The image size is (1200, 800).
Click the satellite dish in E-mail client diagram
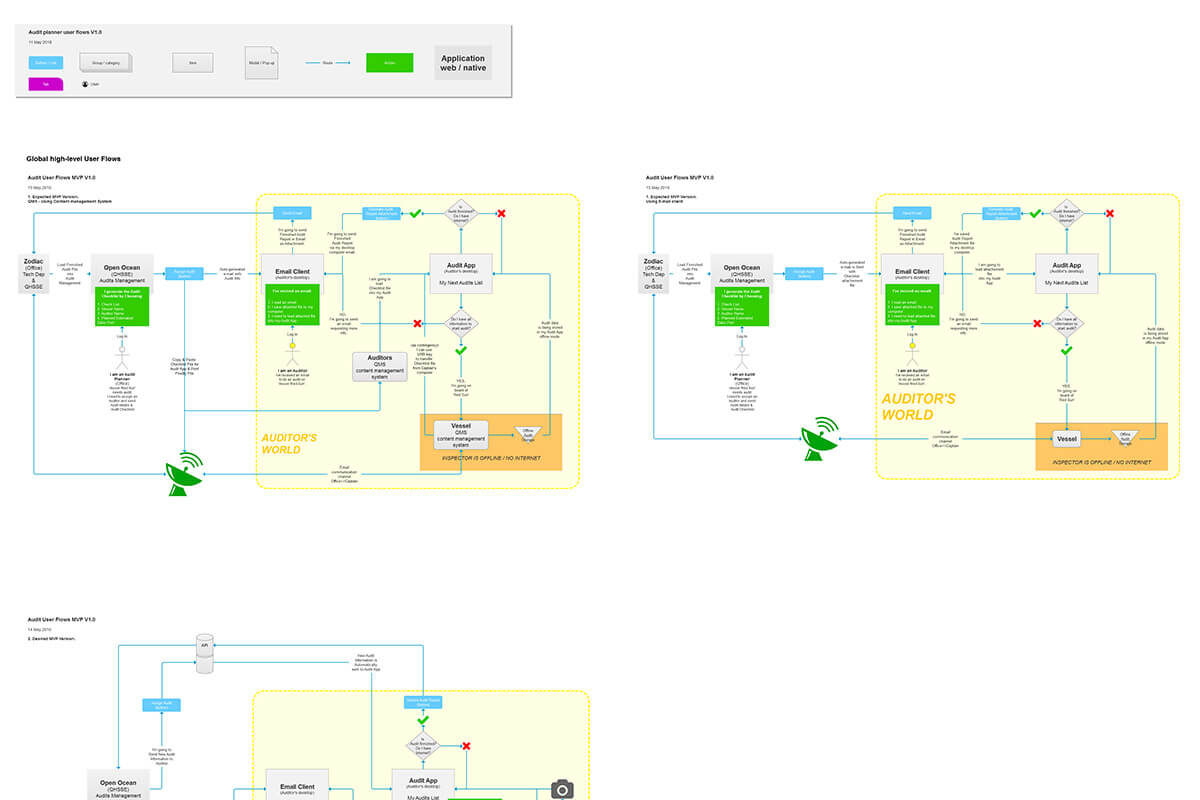pos(820,441)
